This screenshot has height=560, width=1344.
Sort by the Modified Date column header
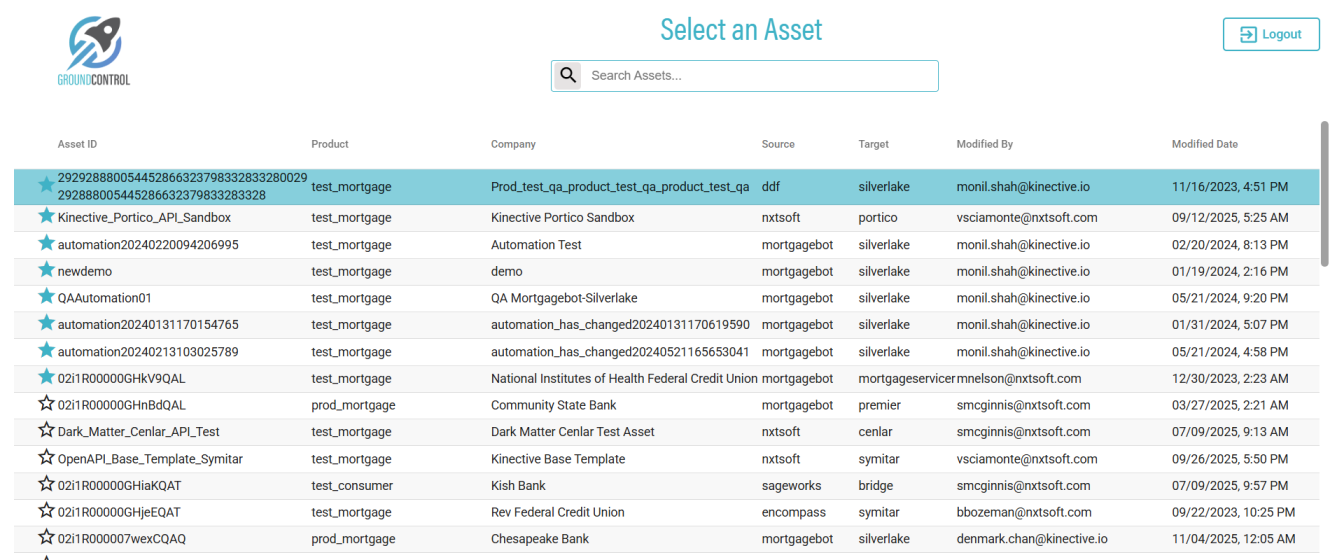pos(1204,144)
